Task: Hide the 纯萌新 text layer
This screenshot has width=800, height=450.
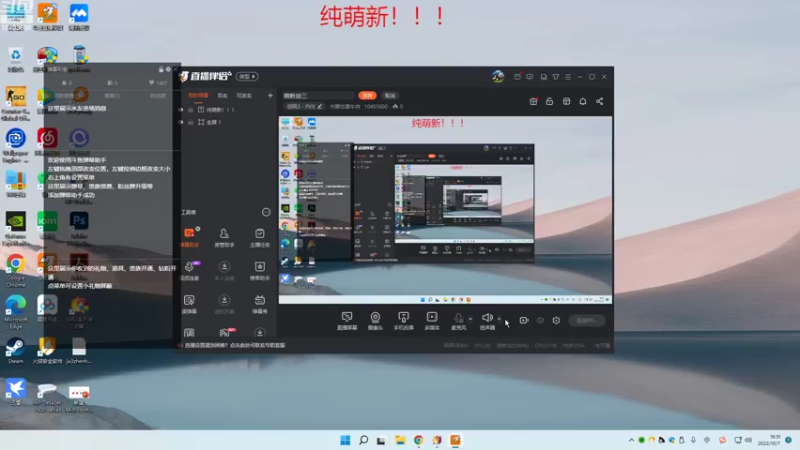Action: pyautogui.click(x=181, y=110)
